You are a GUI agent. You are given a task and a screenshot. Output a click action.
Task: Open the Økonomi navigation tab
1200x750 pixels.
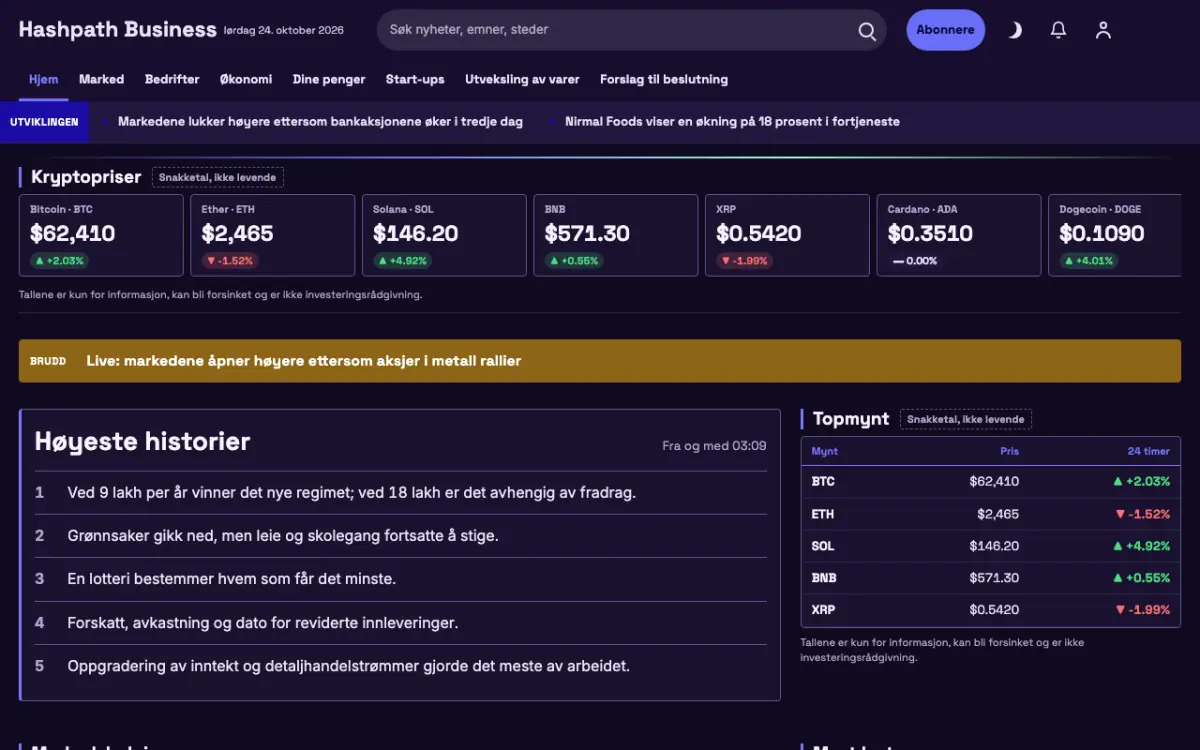pyautogui.click(x=246, y=79)
